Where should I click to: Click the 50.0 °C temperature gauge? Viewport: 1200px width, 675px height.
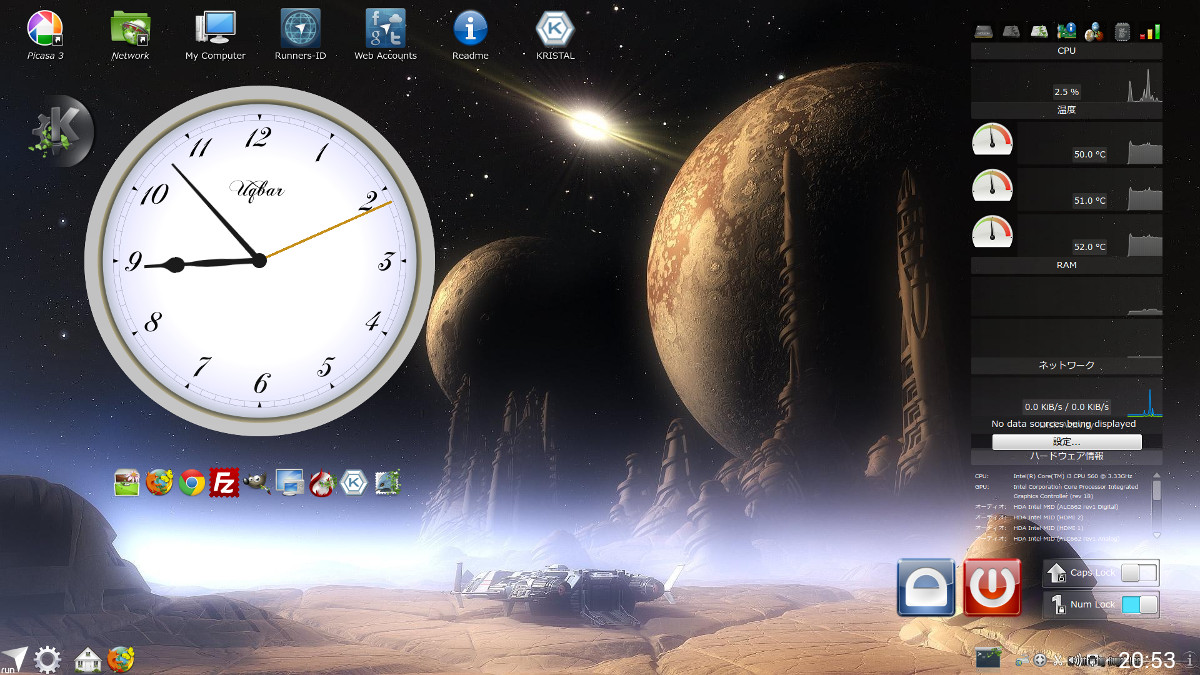(x=993, y=140)
